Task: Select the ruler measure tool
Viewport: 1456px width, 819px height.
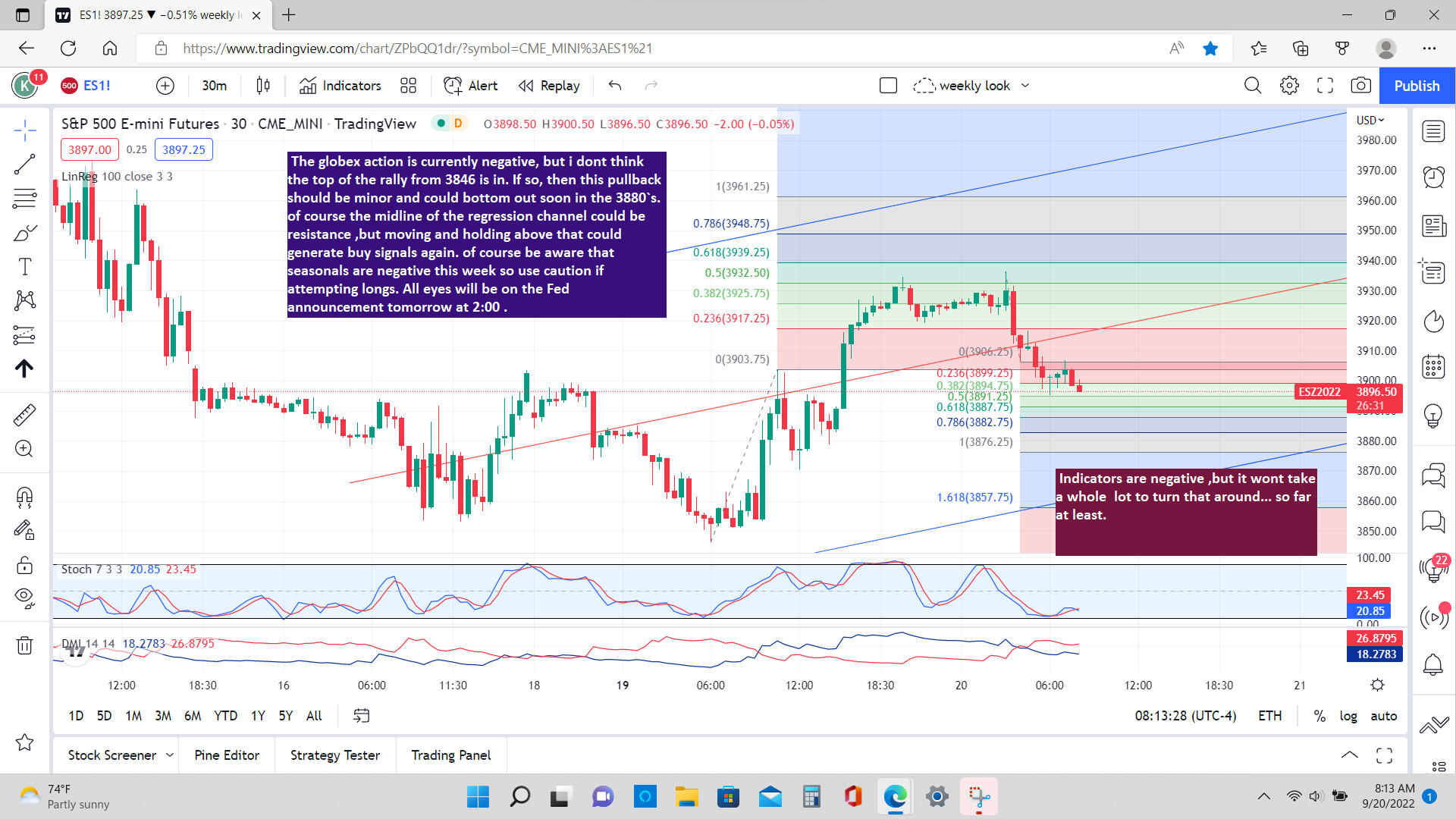Action: click(x=24, y=415)
